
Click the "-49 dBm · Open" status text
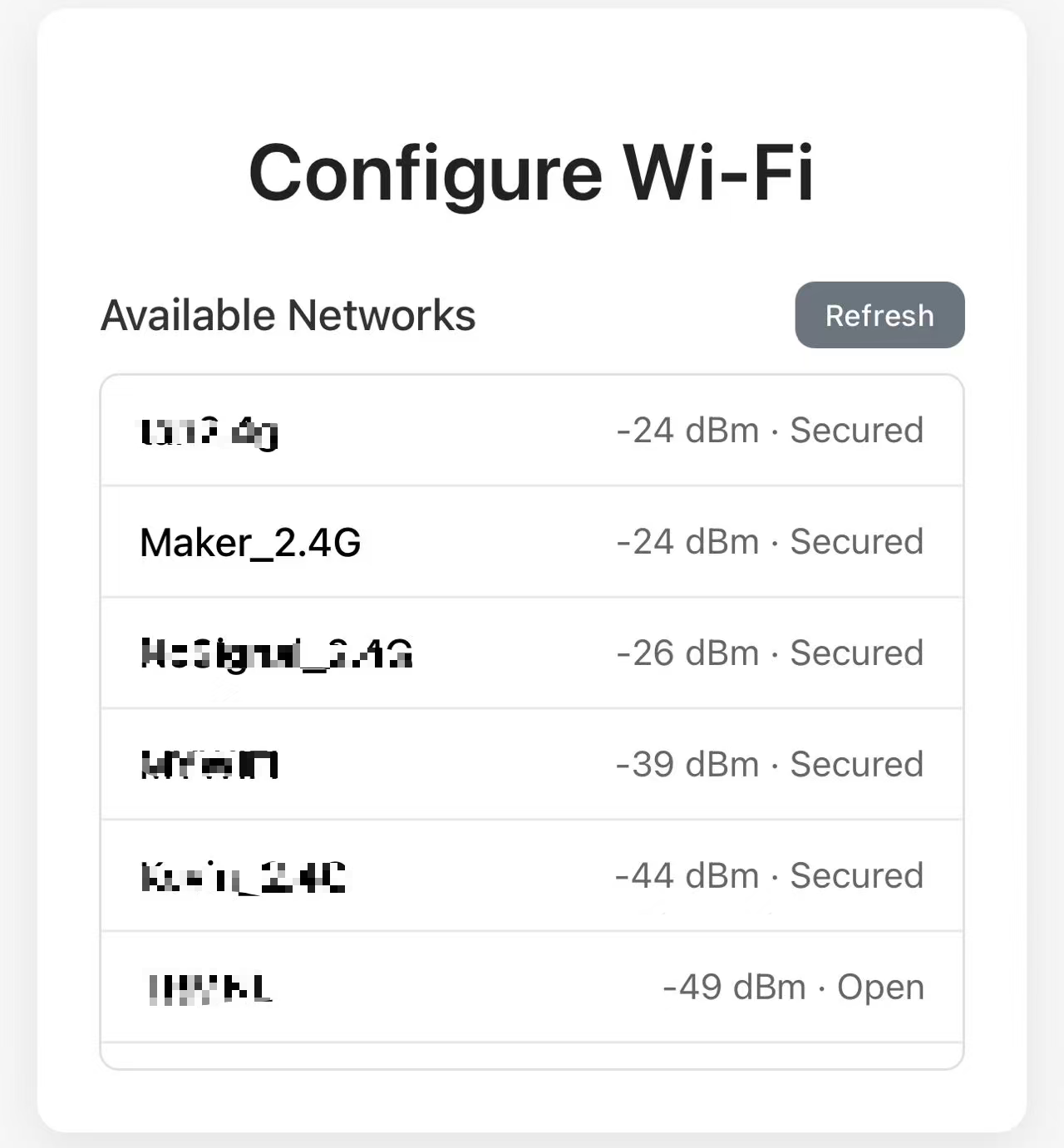[x=793, y=988]
